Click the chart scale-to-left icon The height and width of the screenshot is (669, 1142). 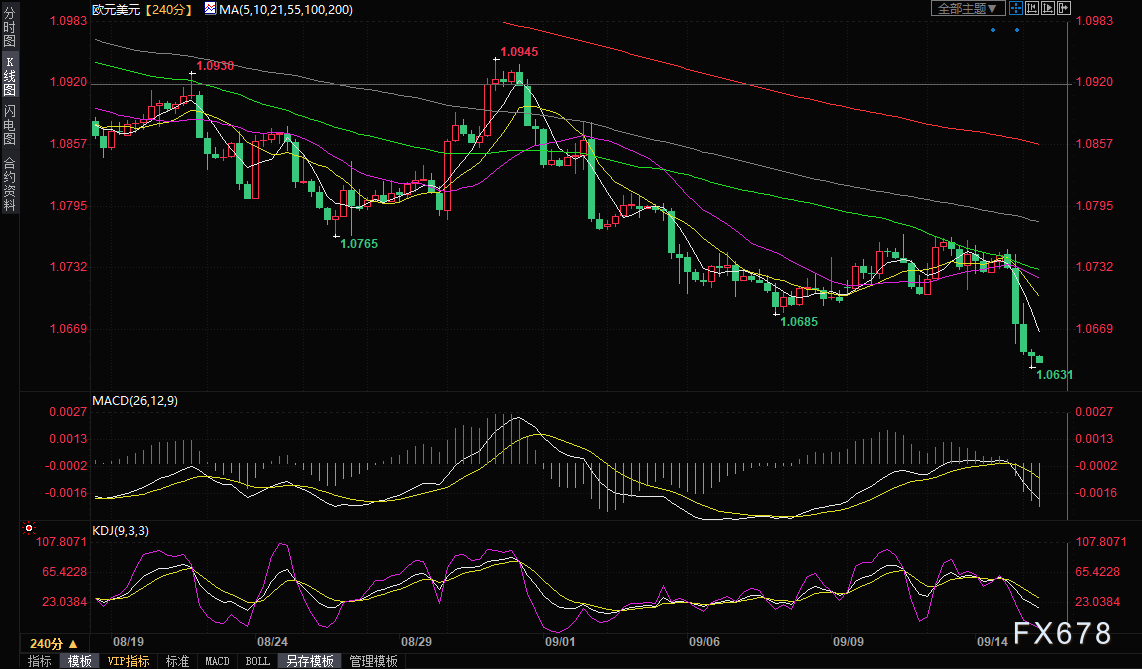[1030, 9]
